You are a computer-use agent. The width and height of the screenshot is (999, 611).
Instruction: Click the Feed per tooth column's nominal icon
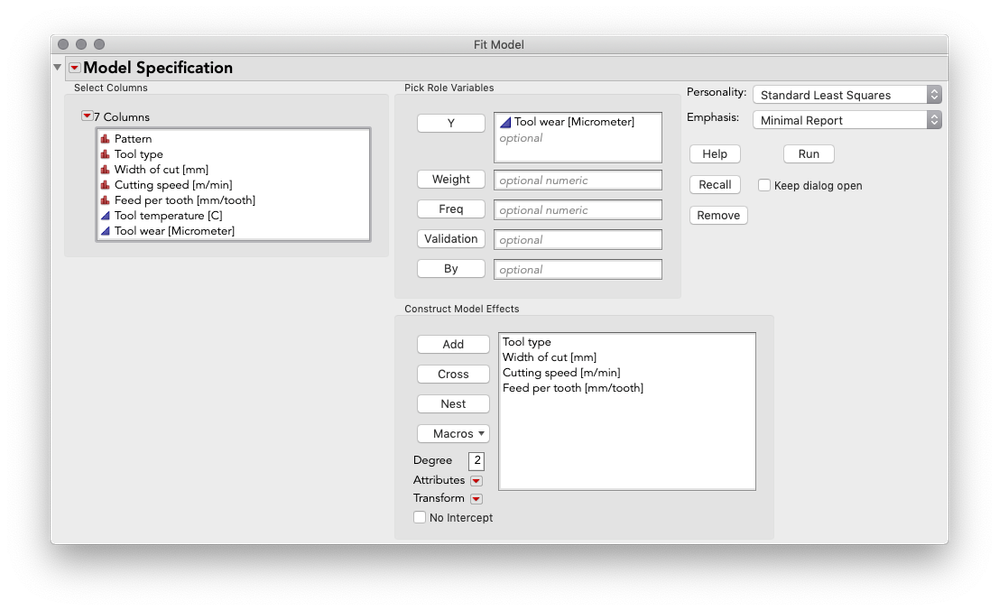105,200
